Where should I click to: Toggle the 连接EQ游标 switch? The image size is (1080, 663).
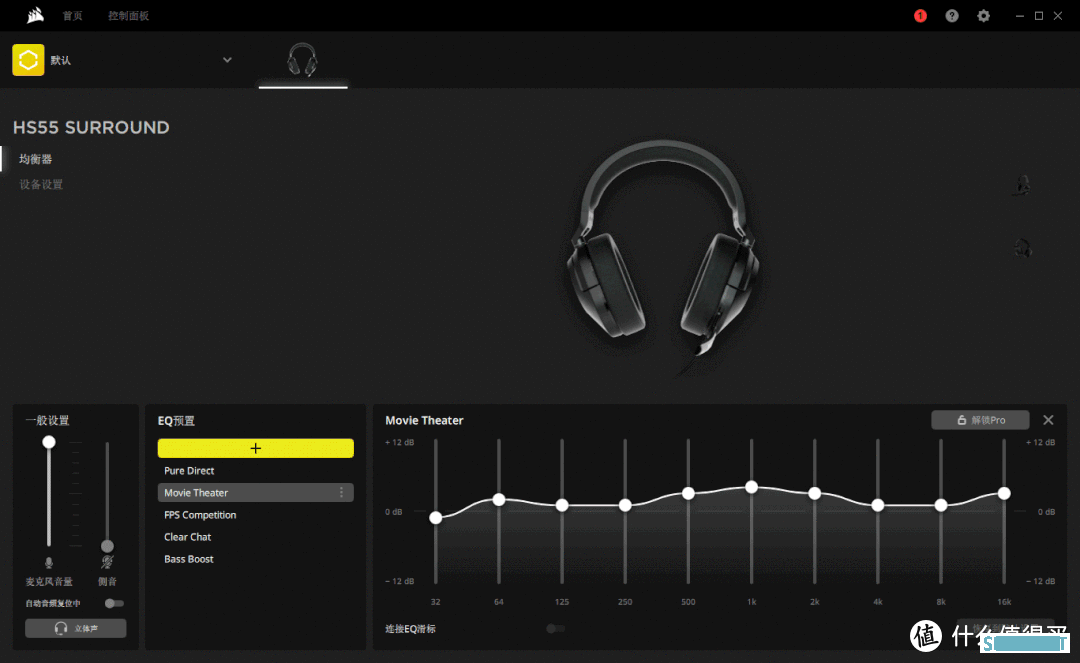(x=555, y=629)
